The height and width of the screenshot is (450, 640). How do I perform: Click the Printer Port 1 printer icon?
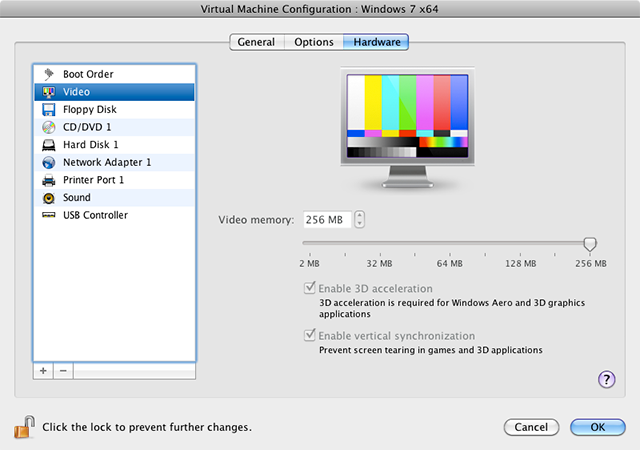(49, 180)
